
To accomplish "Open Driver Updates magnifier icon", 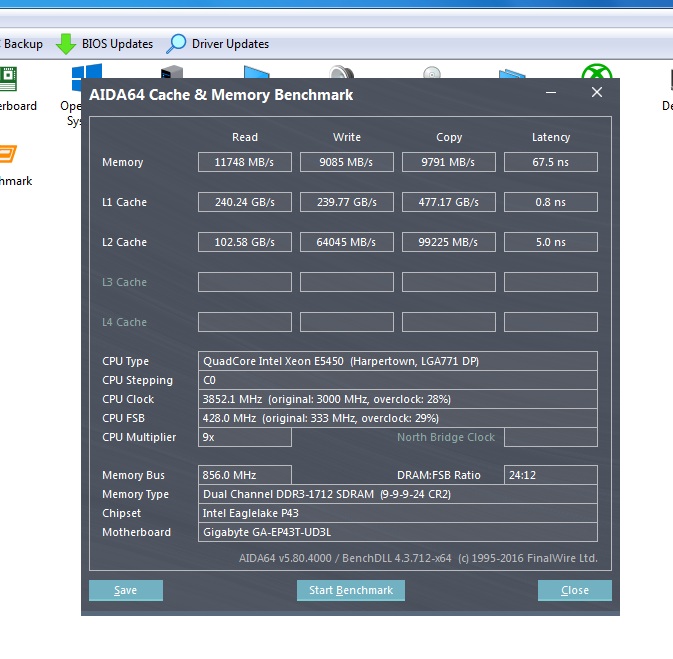I will [x=176, y=44].
